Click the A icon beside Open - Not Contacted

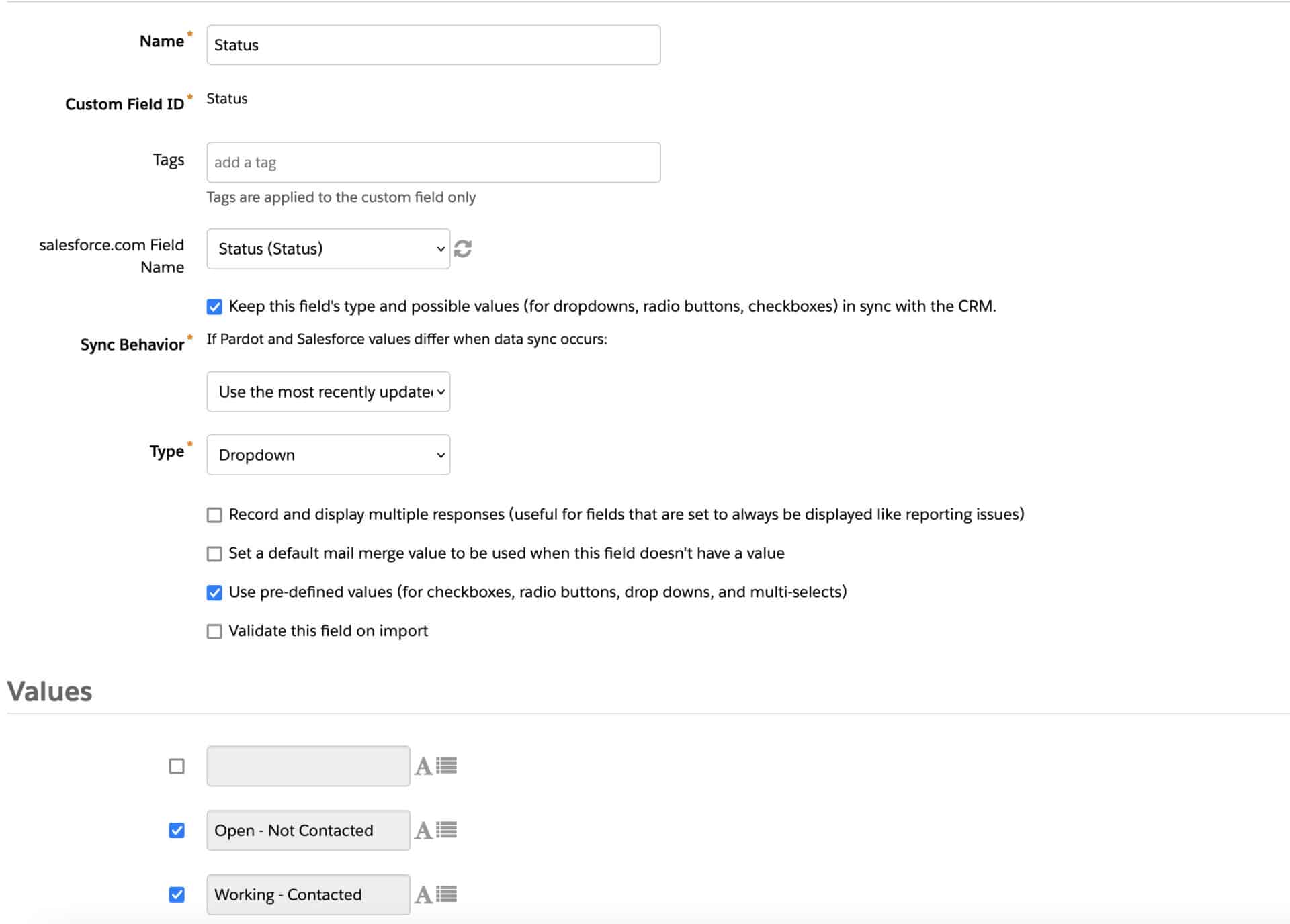[x=423, y=830]
